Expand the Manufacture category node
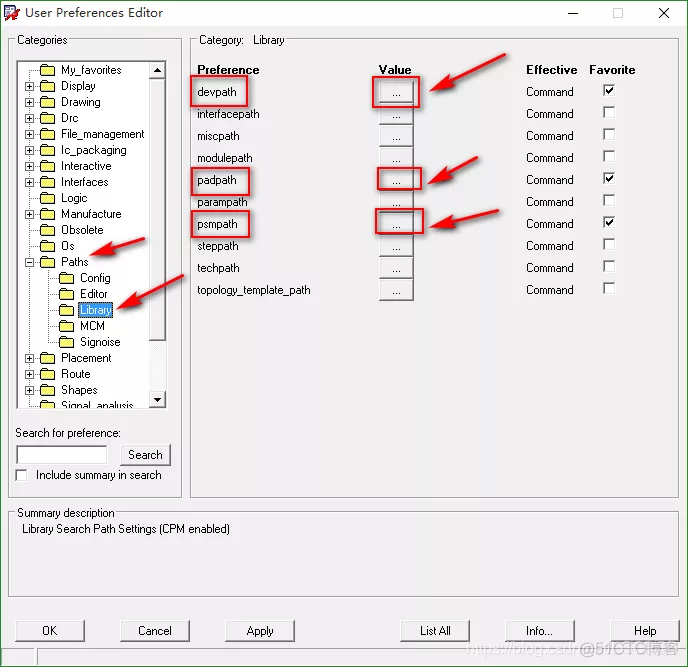This screenshot has height=667, width=688. (x=29, y=214)
